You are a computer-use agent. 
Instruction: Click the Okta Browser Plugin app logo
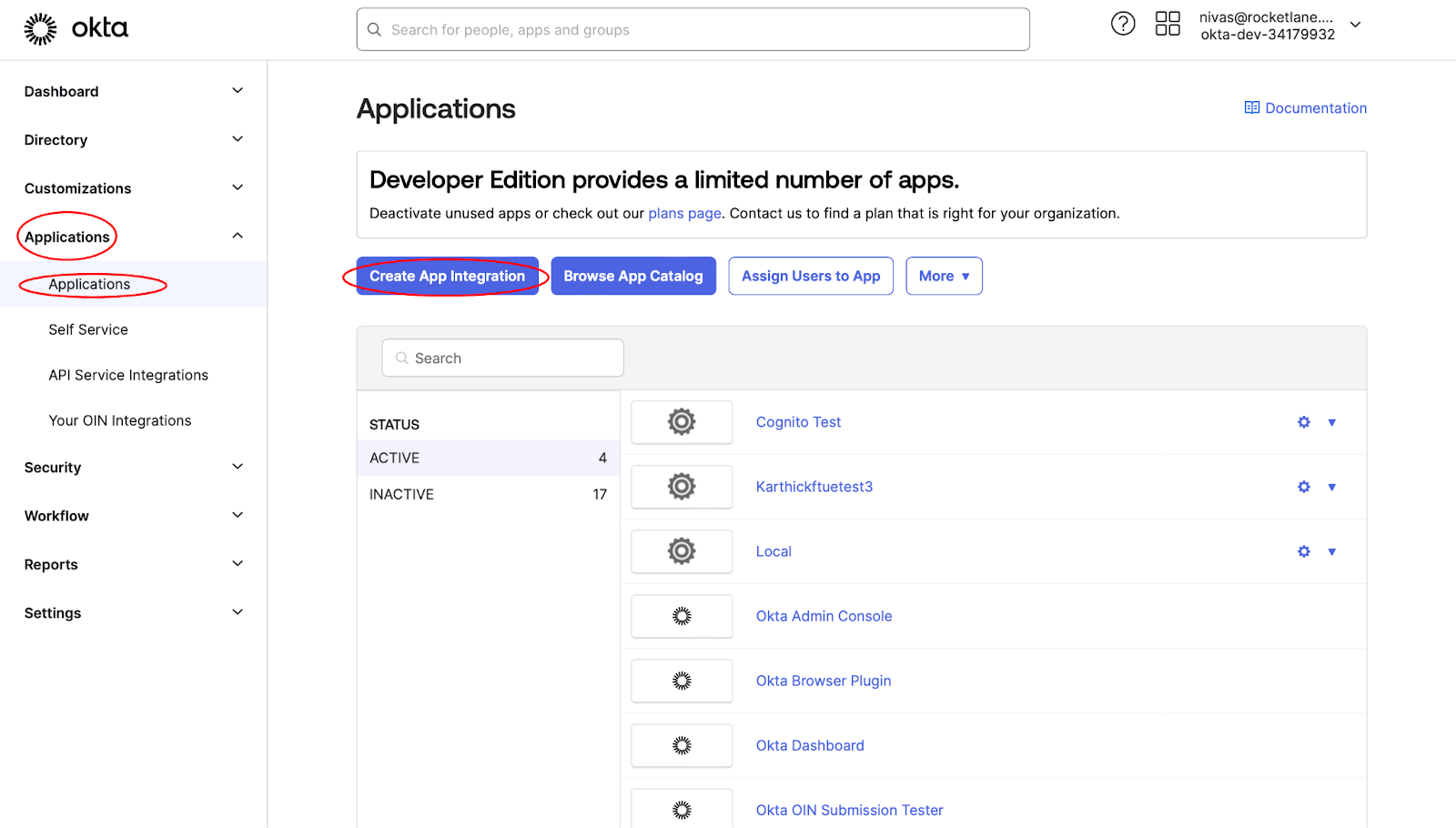(x=682, y=681)
